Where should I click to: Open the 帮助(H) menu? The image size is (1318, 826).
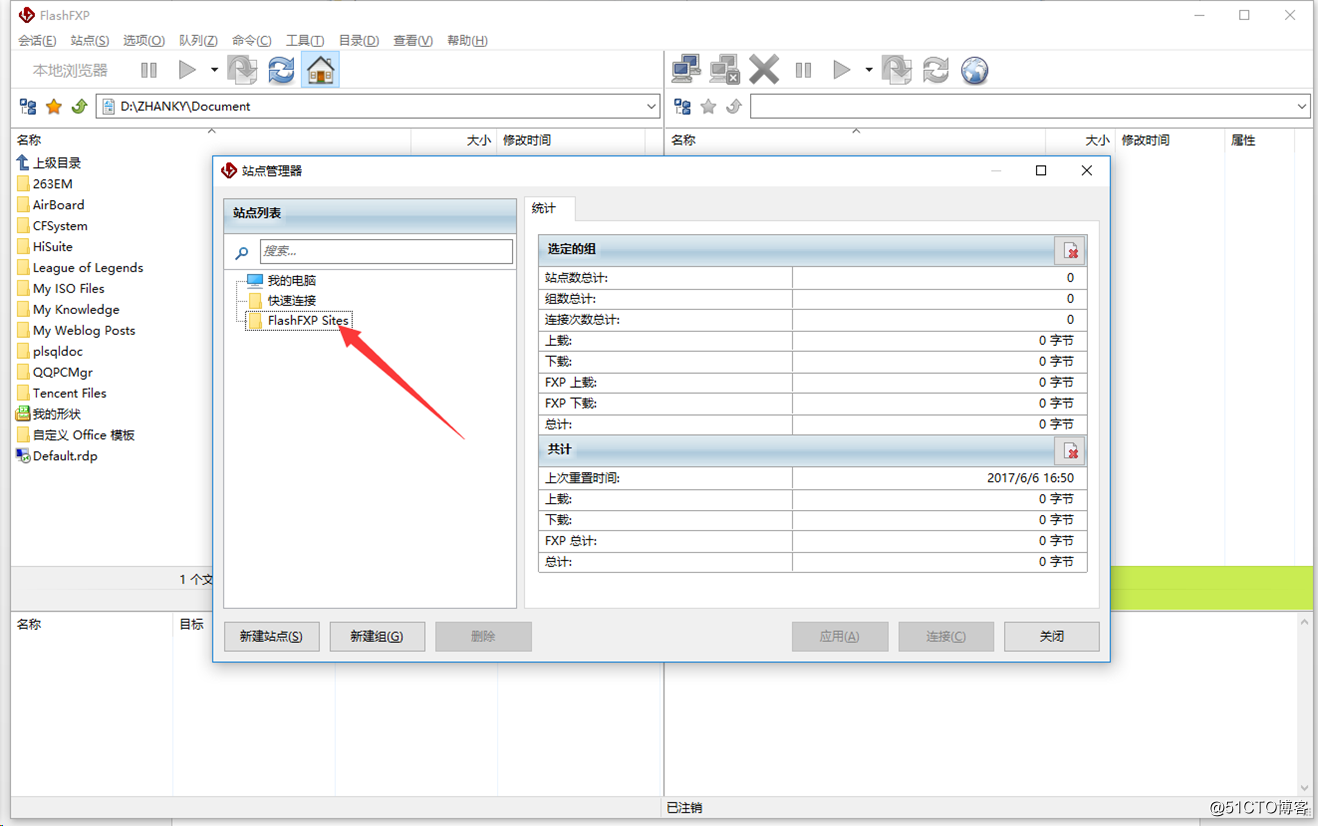(467, 41)
